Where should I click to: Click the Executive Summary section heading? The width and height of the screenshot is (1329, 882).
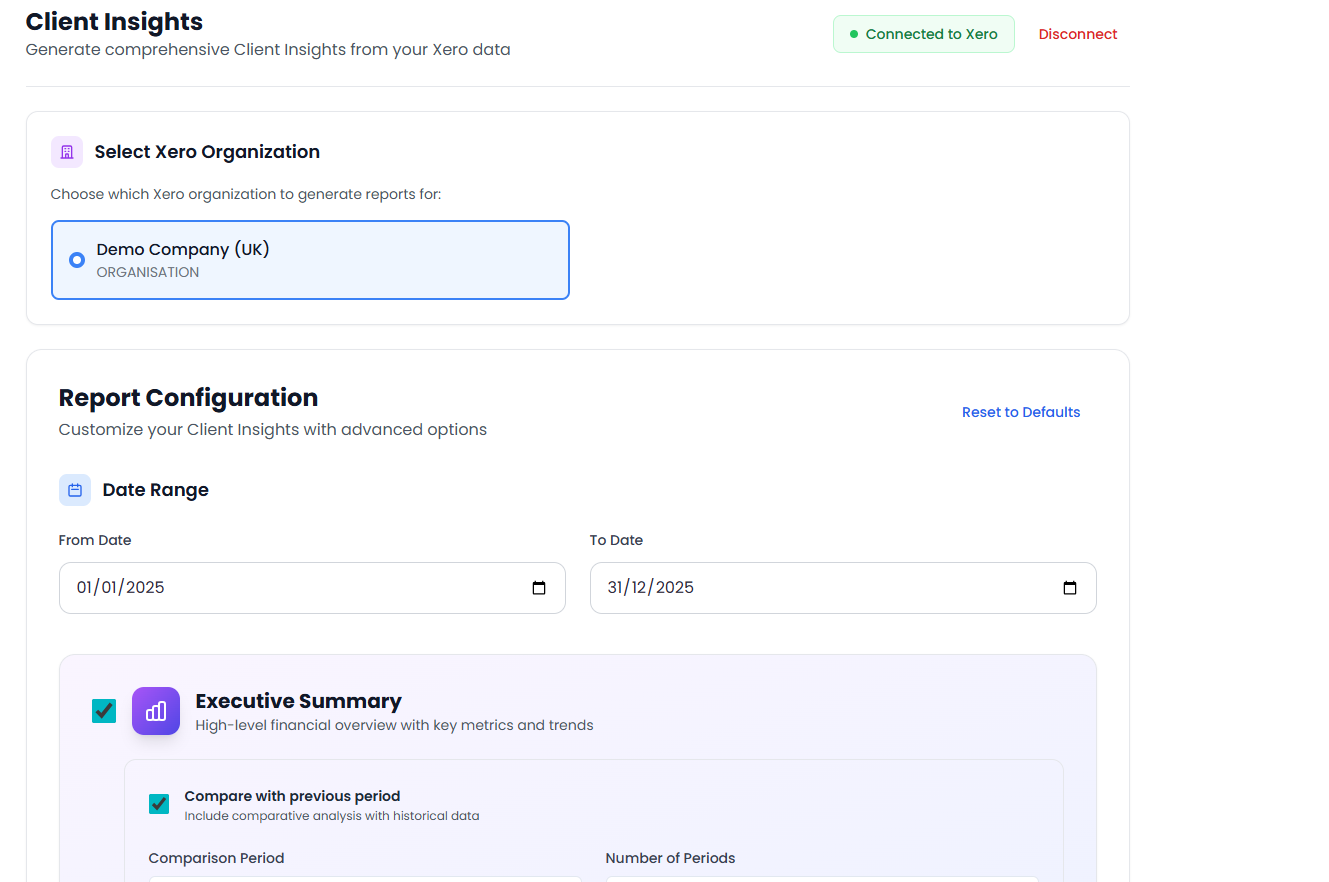[297, 701]
